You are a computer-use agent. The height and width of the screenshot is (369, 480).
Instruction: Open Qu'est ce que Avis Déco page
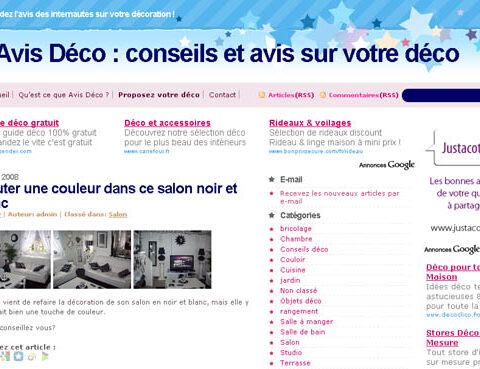(x=64, y=95)
